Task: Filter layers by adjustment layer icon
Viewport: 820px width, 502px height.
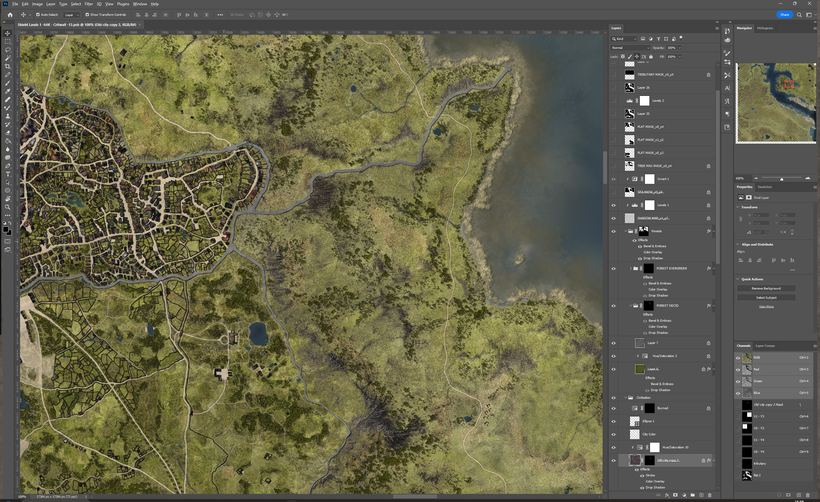Action: pos(651,39)
